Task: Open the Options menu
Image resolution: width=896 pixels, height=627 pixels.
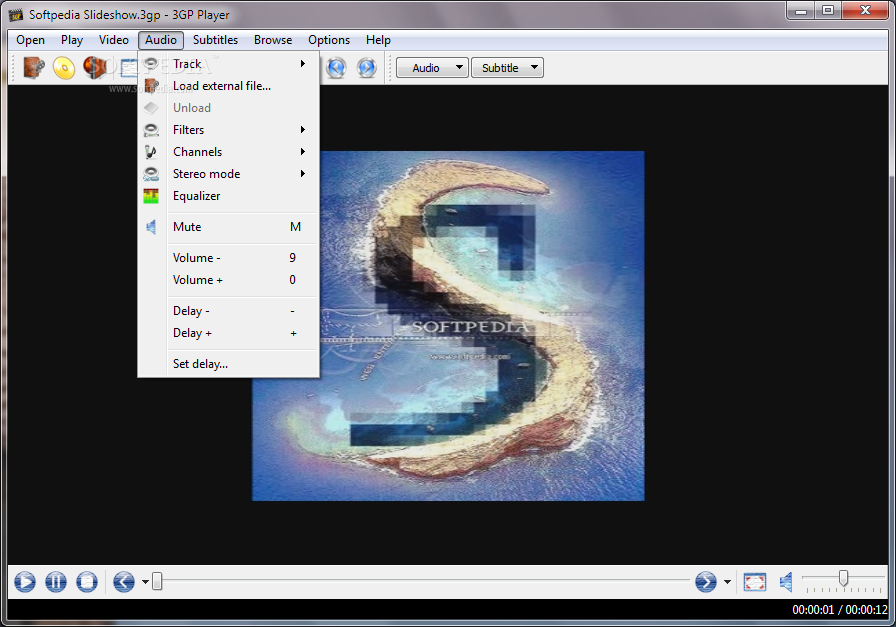Action: click(329, 40)
